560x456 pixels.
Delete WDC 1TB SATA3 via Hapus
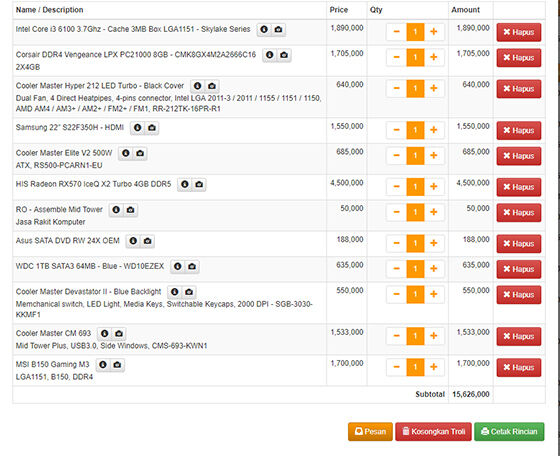[x=519, y=269]
